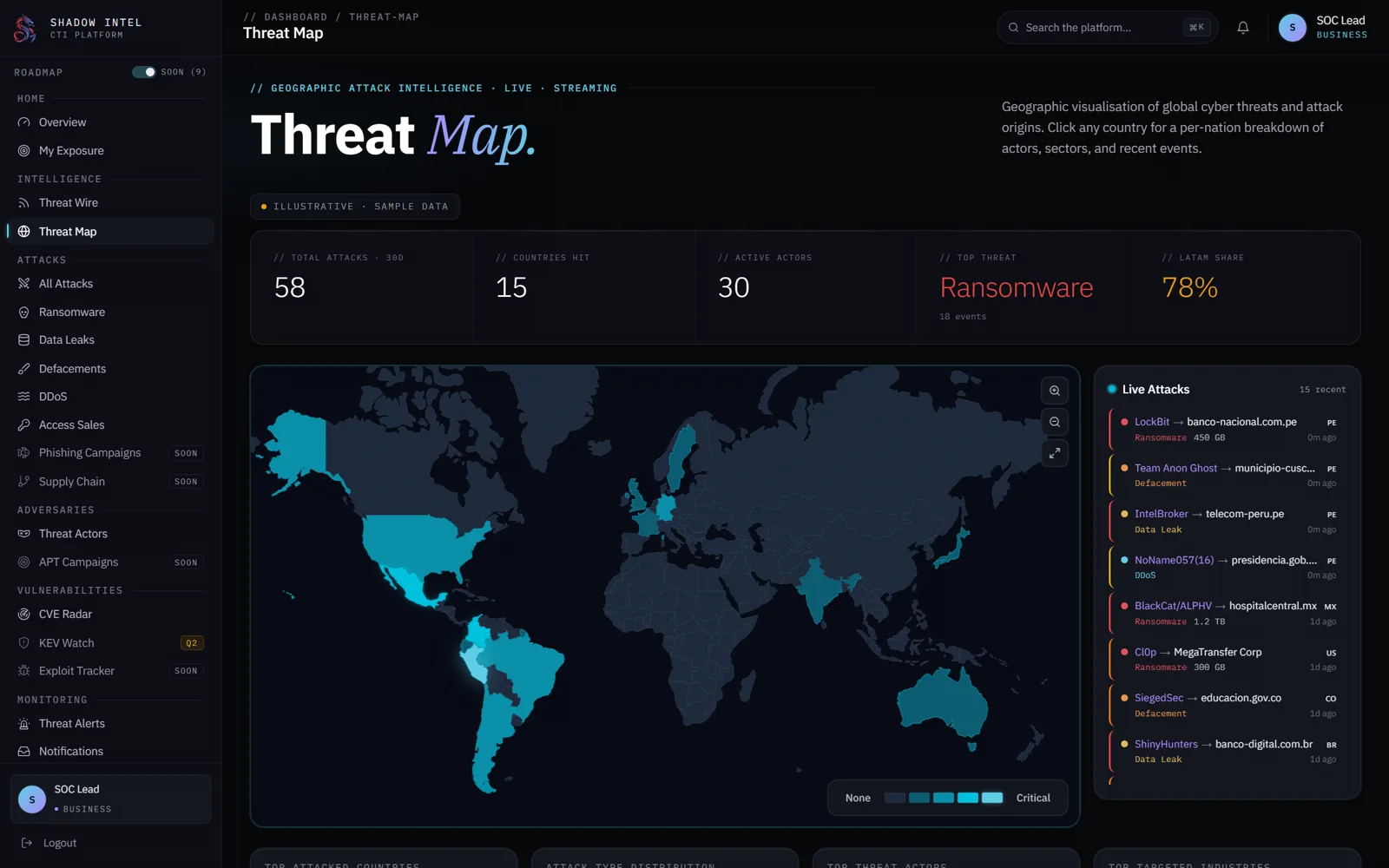The height and width of the screenshot is (868, 1389).
Task: Expand the map to fullscreen
Action: [x=1055, y=453]
